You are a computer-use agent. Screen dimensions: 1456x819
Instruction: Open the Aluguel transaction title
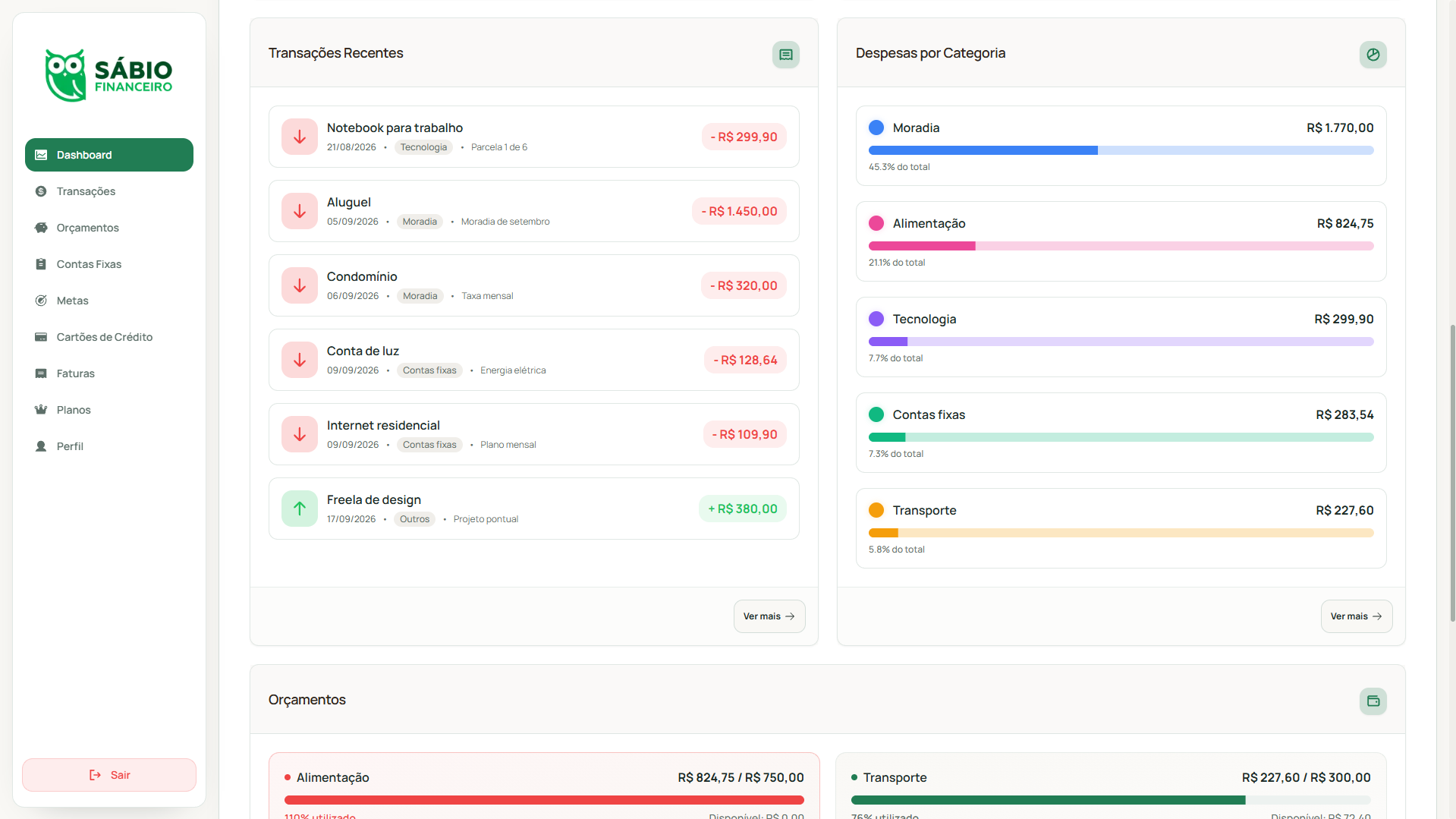coord(349,202)
